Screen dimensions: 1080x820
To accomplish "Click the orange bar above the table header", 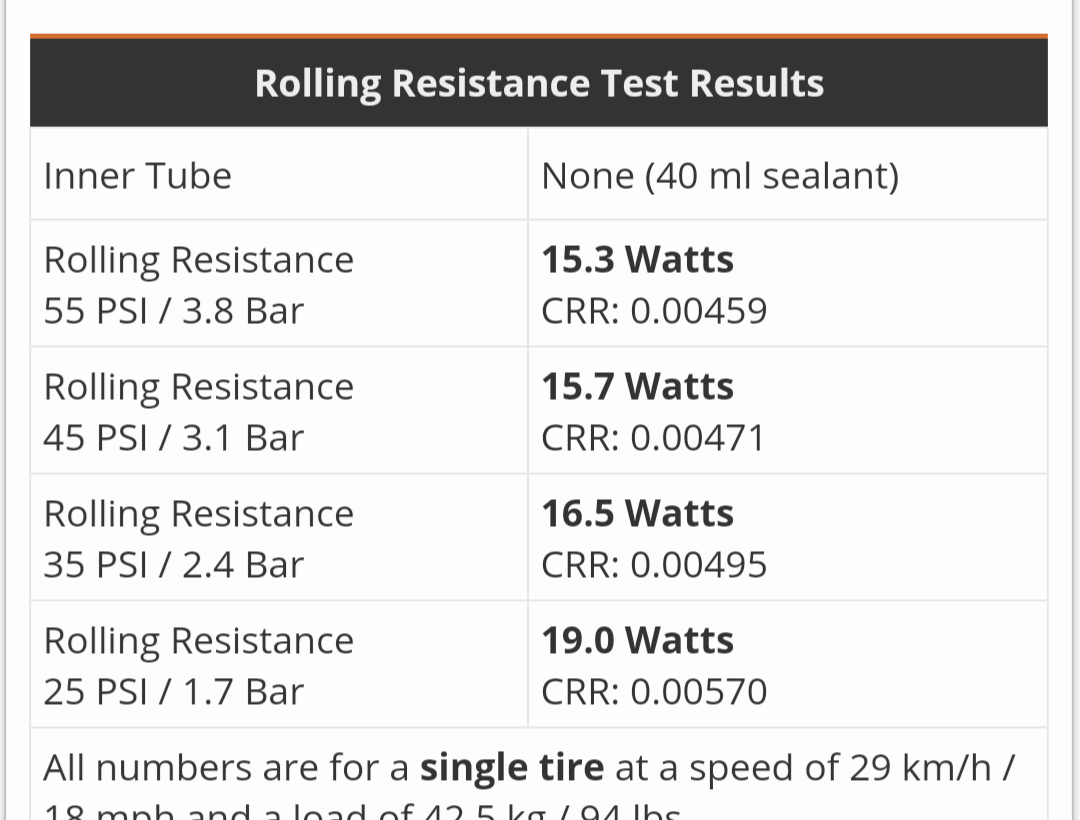I will [539, 37].
